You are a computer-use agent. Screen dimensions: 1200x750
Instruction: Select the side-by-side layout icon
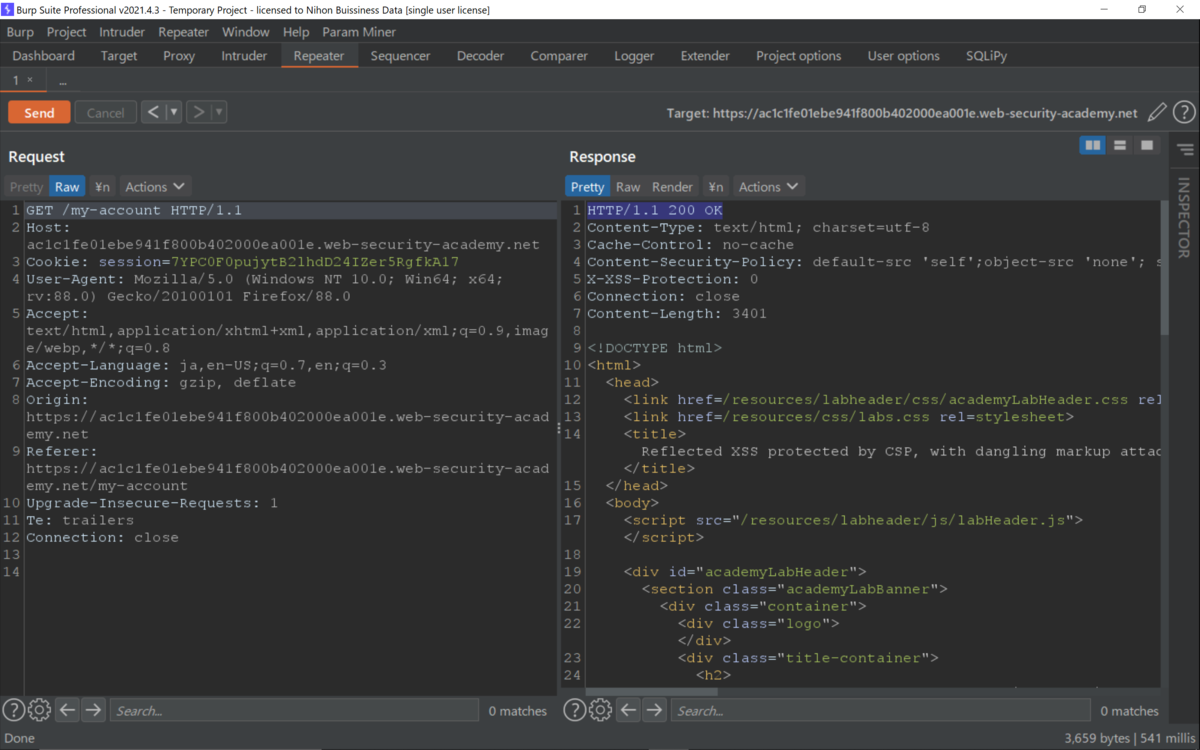coord(1093,146)
